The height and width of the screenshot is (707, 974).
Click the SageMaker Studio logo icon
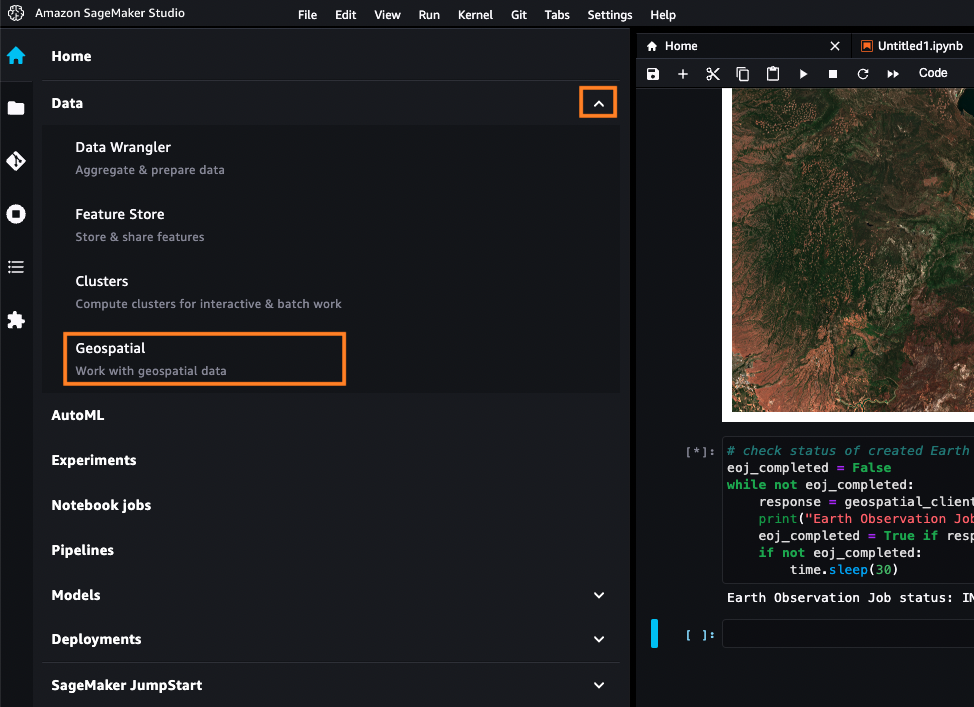[16, 13]
